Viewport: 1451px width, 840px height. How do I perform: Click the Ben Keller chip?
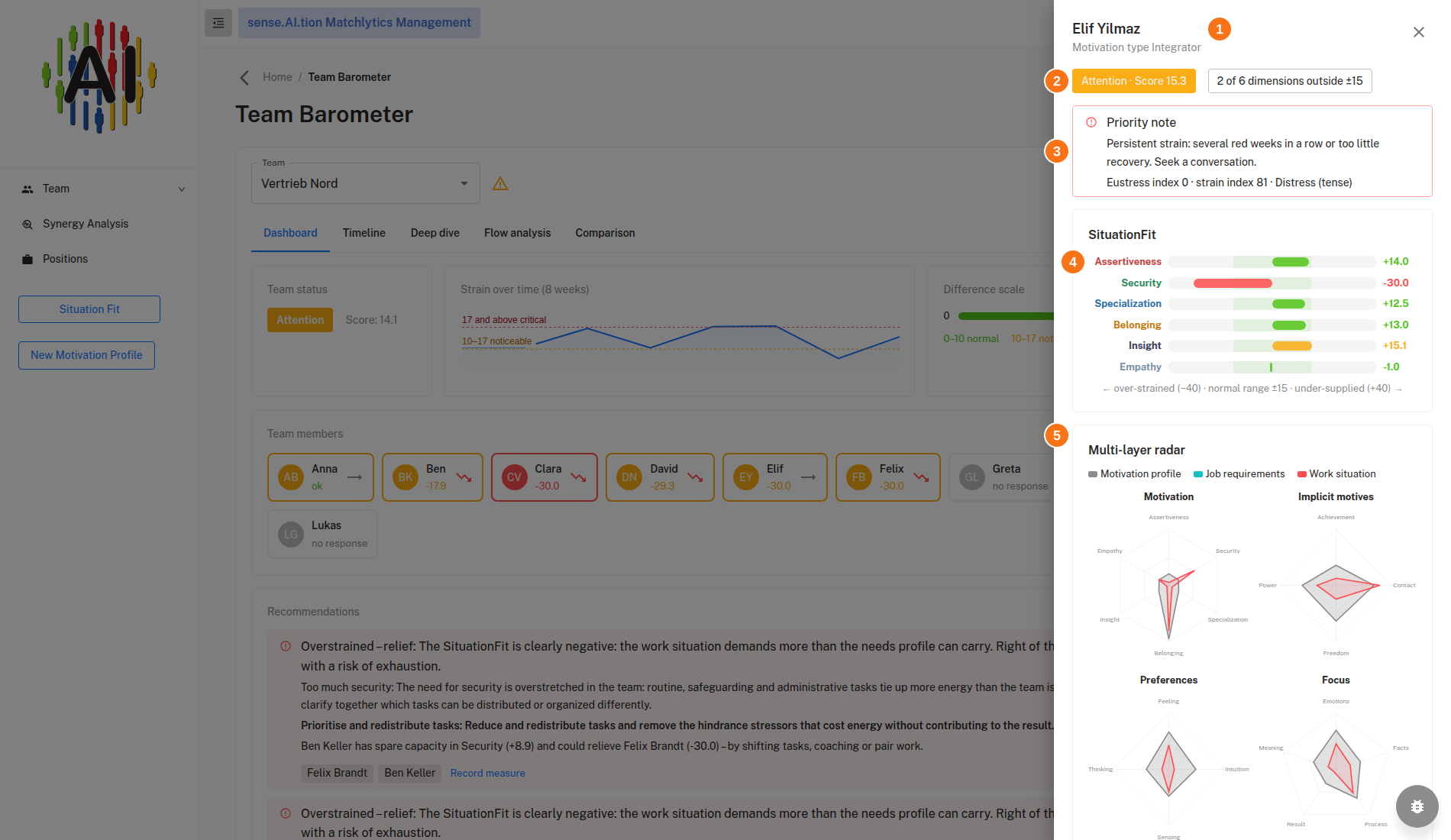pos(410,774)
